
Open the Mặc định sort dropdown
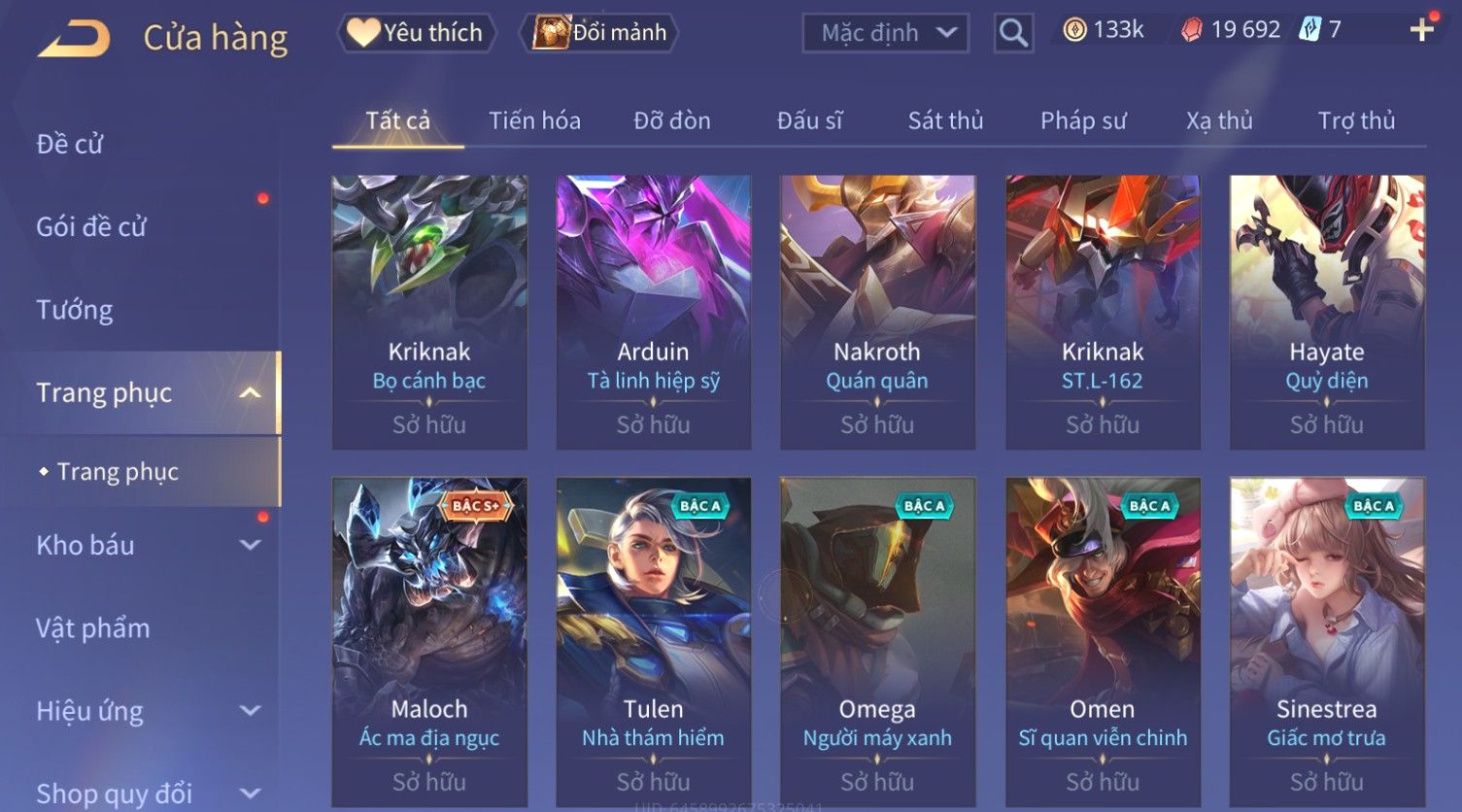tap(885, 33)
